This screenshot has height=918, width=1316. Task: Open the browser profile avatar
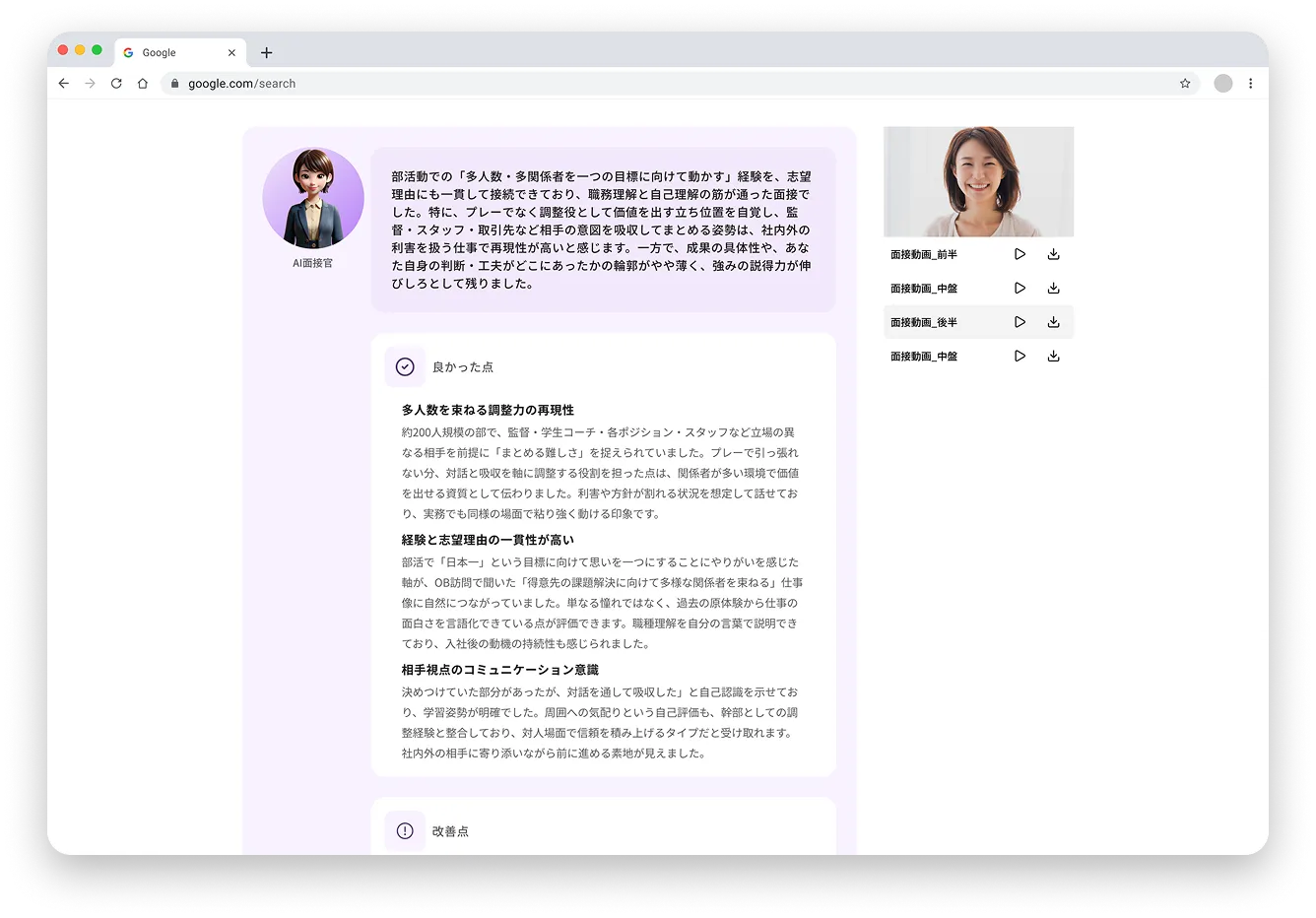pyautogui.click(x=1223, y=84)
